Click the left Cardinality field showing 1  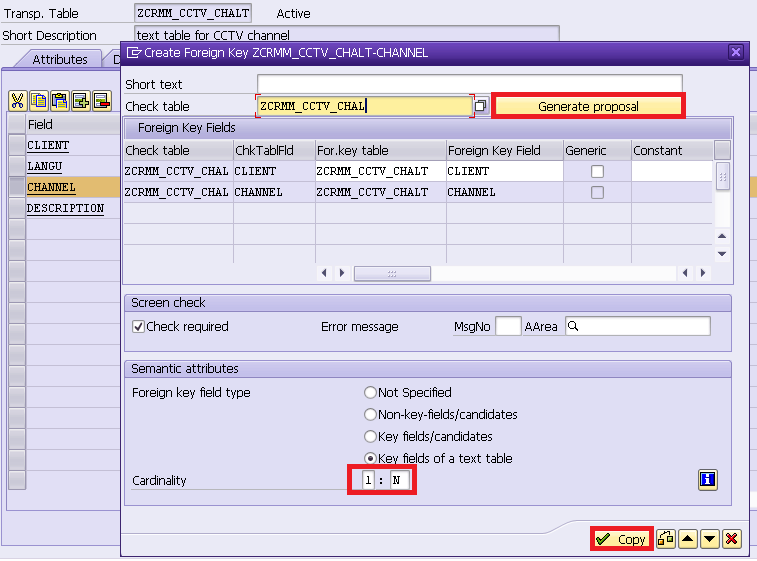[x=368, y=480]
